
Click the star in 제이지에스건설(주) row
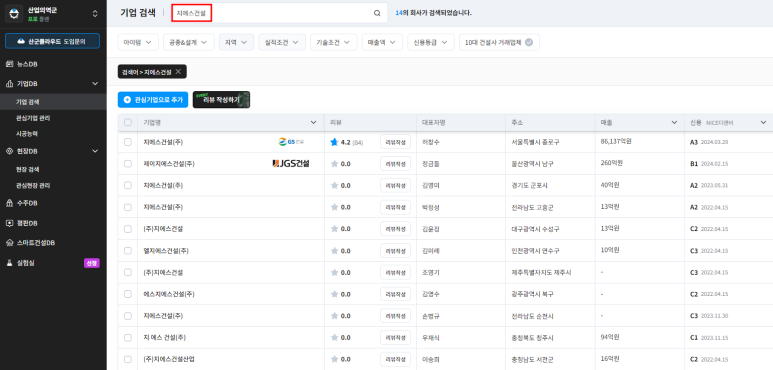point(334,164)
